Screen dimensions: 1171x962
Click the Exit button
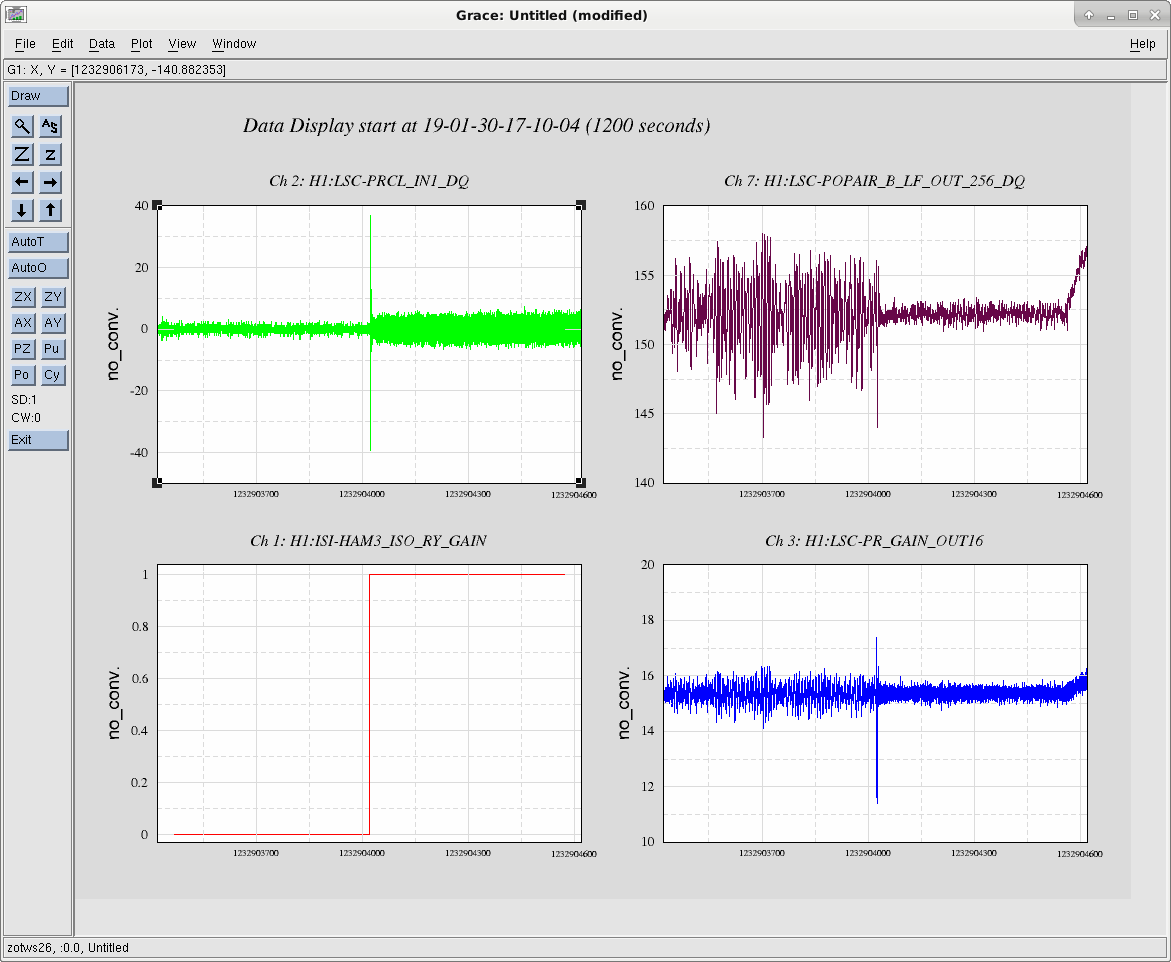[x=38, y=440]
